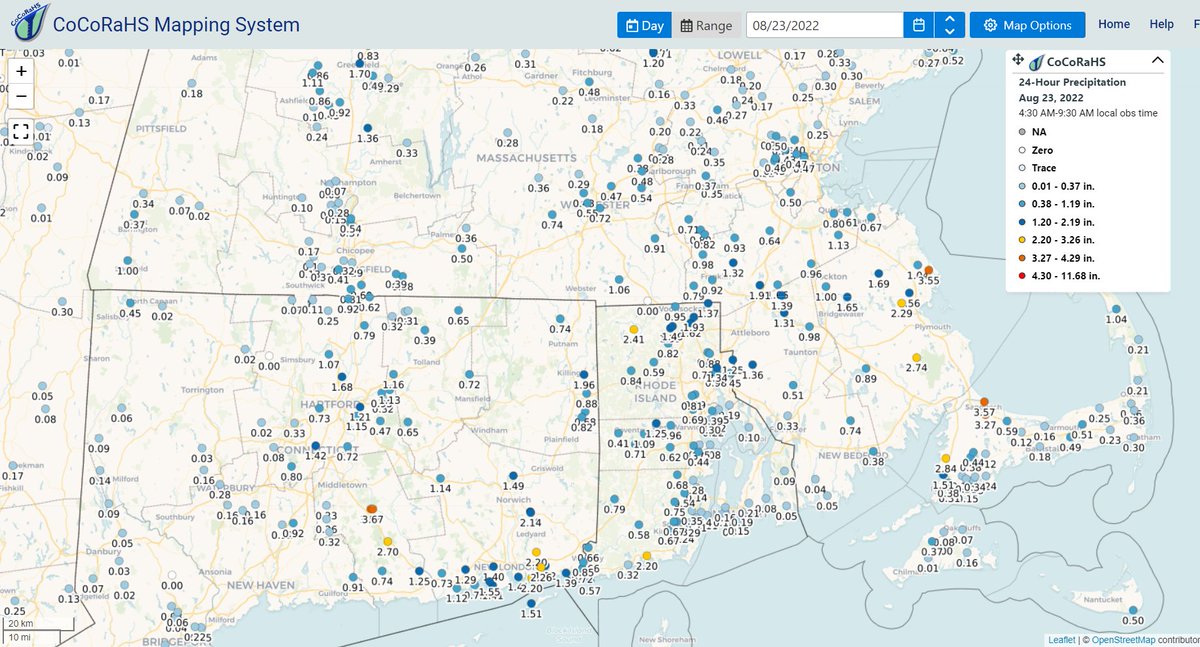
Task: Select the 1.14 station marker
Action: (441, 476)
